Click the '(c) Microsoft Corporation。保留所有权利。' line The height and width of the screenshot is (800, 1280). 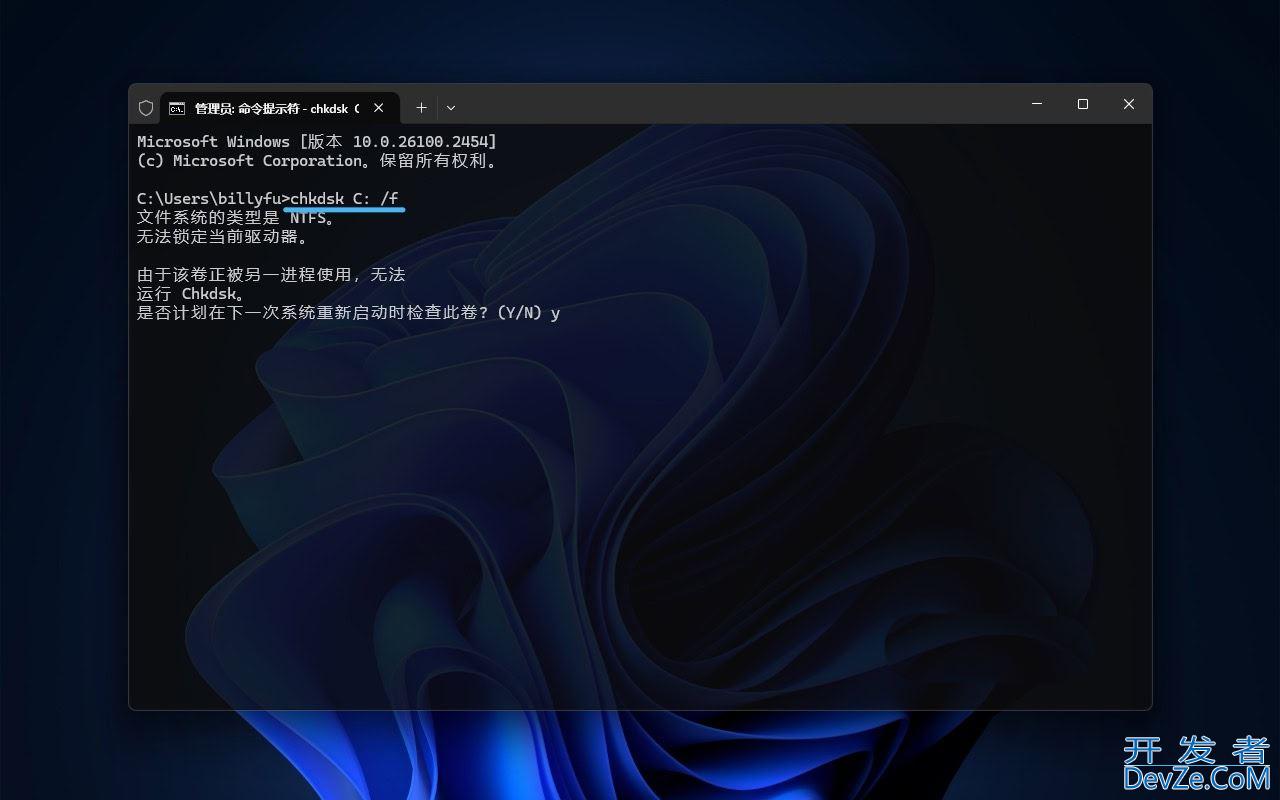(x=317, y=160)
